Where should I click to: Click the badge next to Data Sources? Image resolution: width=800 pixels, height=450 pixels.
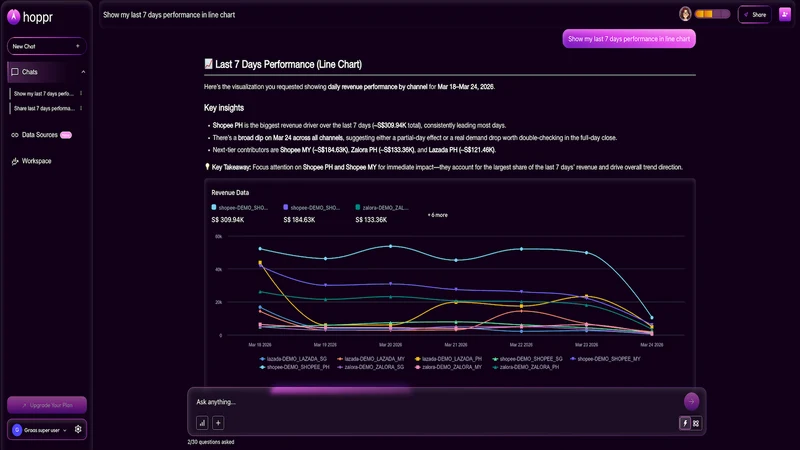66,135
